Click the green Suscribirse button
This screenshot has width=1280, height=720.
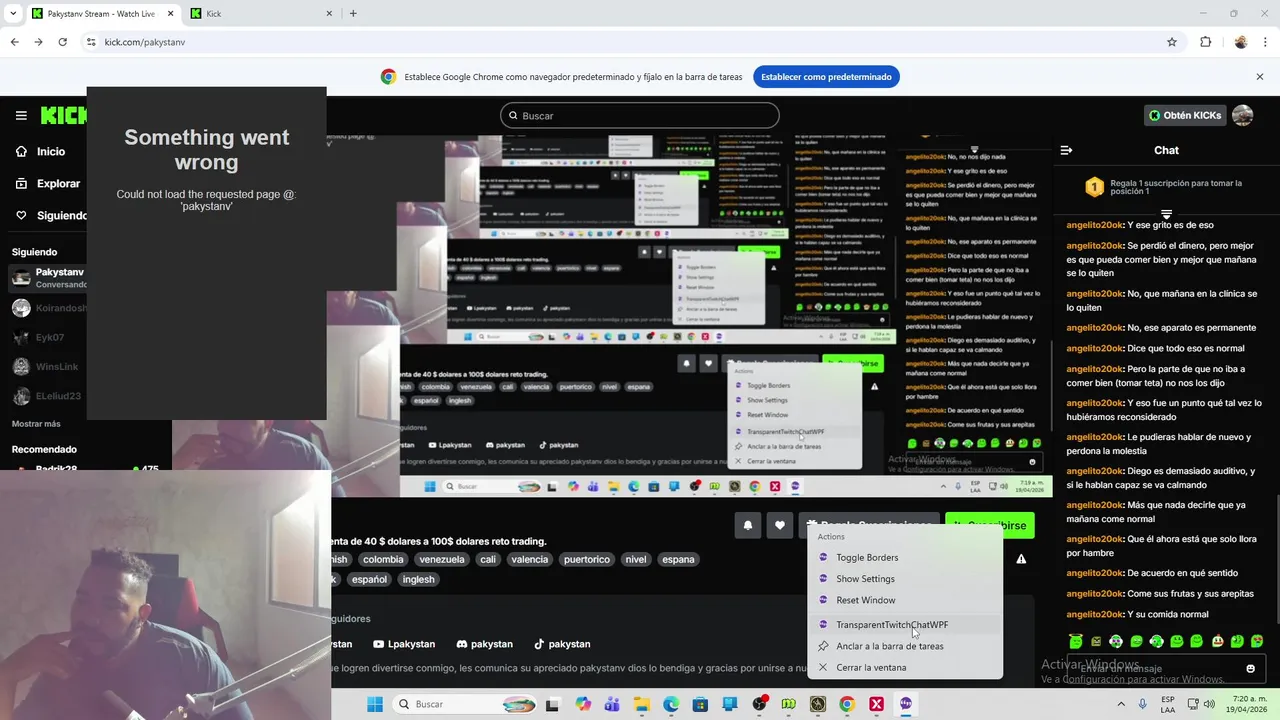click(990, 525)
